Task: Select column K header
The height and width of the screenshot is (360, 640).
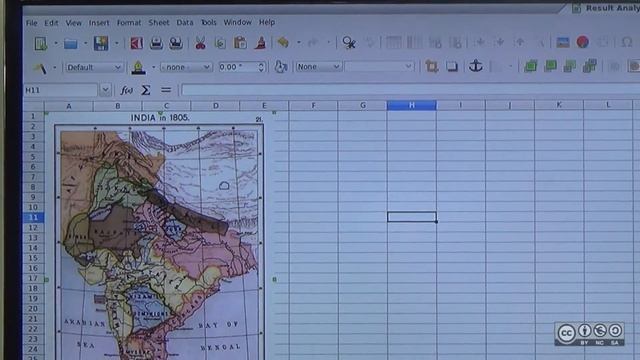Action: point(559,105)
